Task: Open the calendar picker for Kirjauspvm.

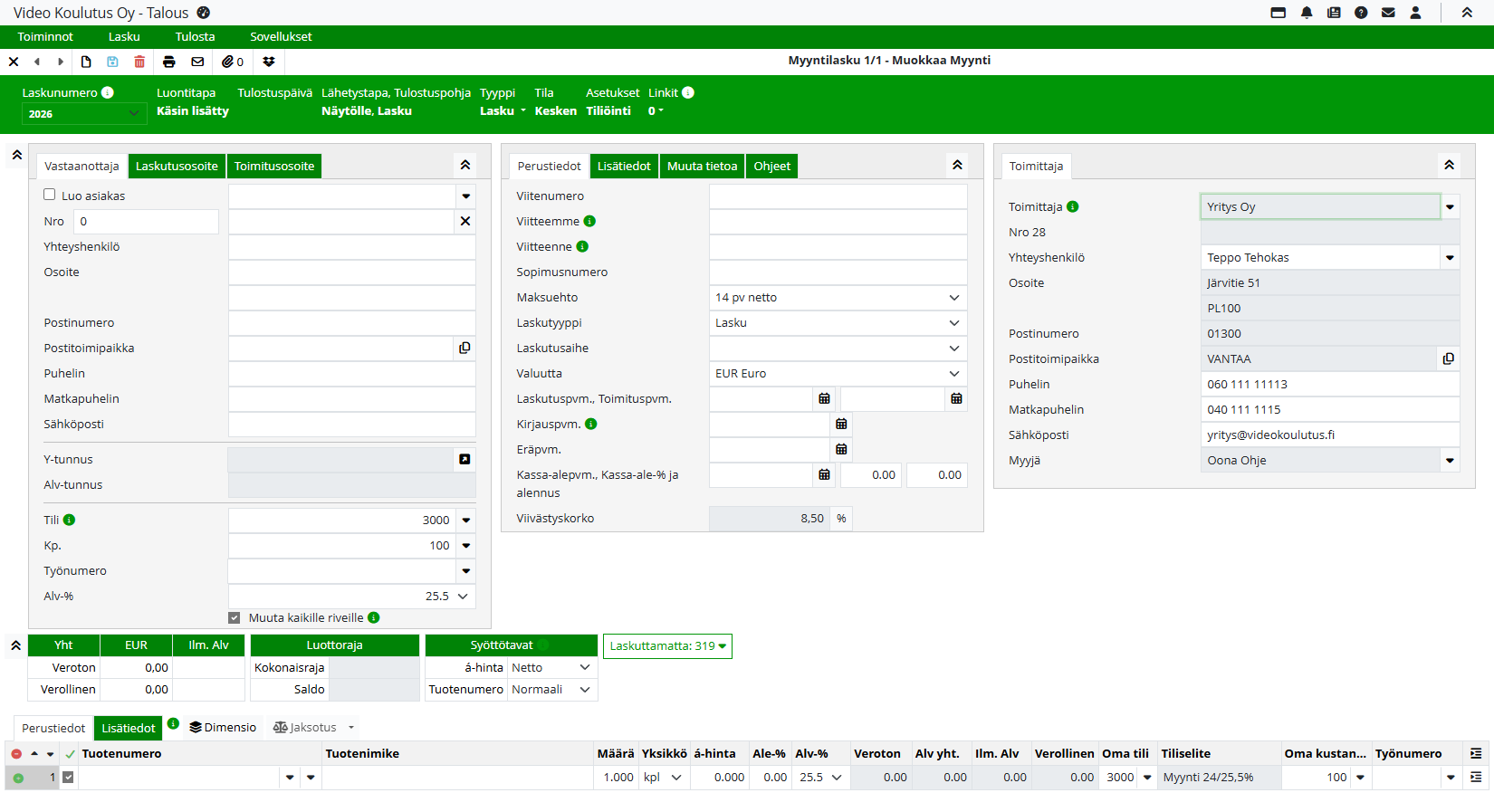Action: pos(841,424)
